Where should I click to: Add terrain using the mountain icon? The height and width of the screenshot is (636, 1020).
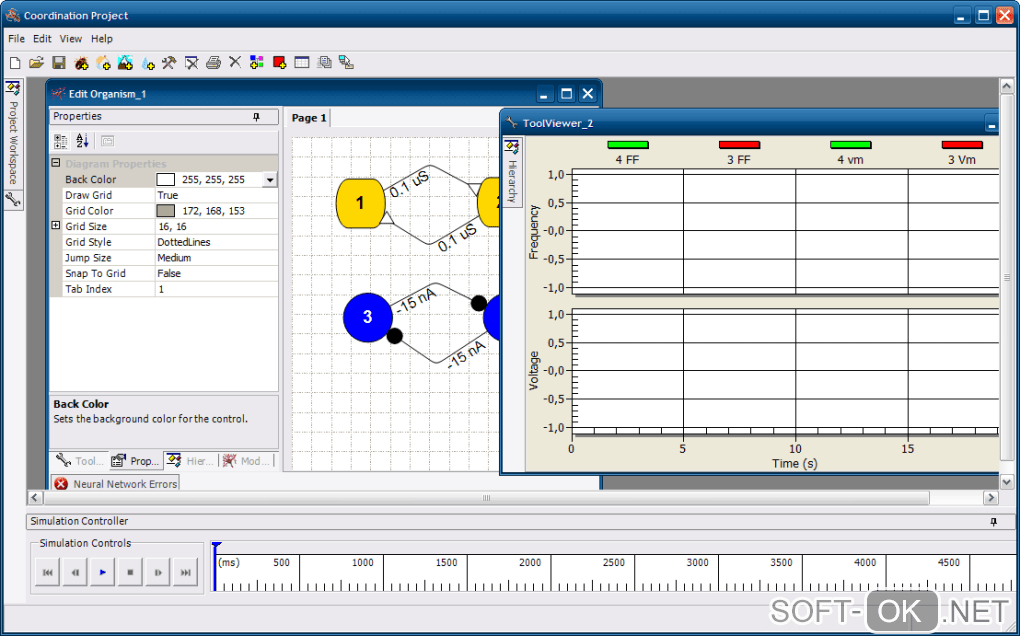tap(125, 63)
